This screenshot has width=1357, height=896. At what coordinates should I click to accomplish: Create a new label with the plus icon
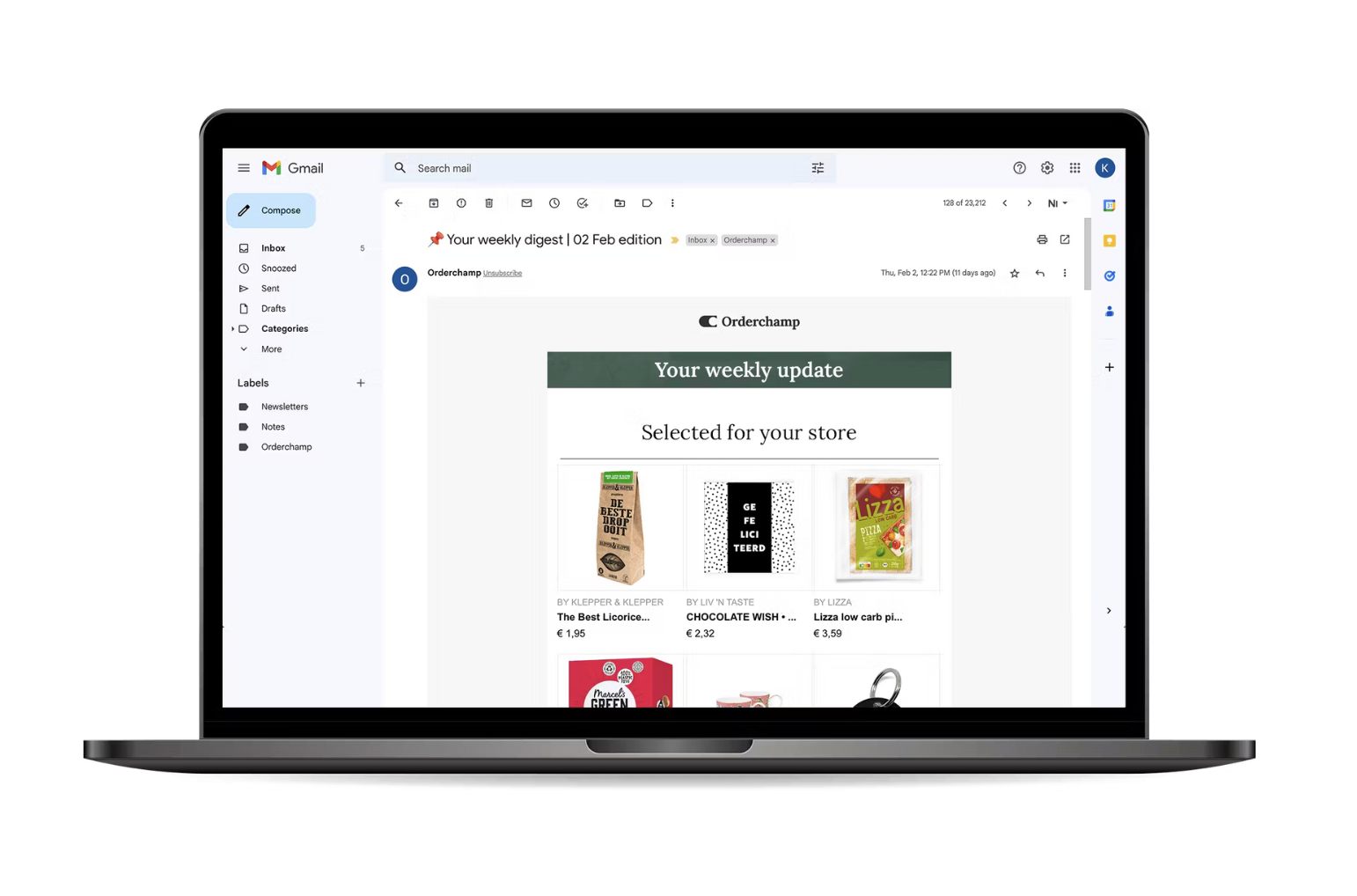point(360,383)
